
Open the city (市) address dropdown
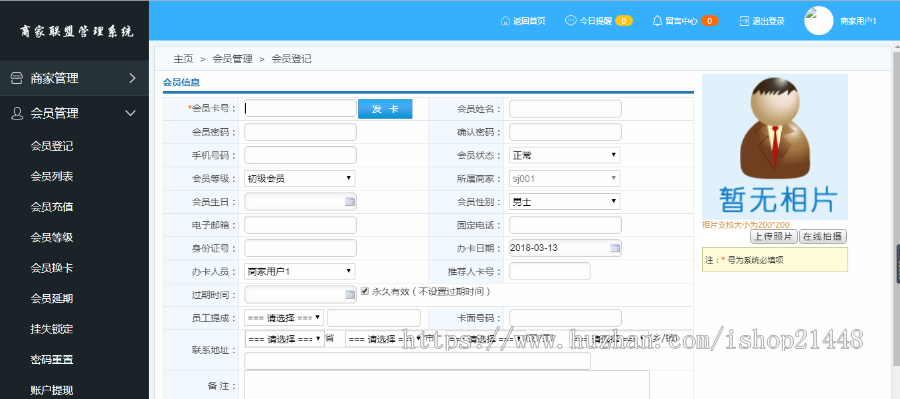[385, 339]
